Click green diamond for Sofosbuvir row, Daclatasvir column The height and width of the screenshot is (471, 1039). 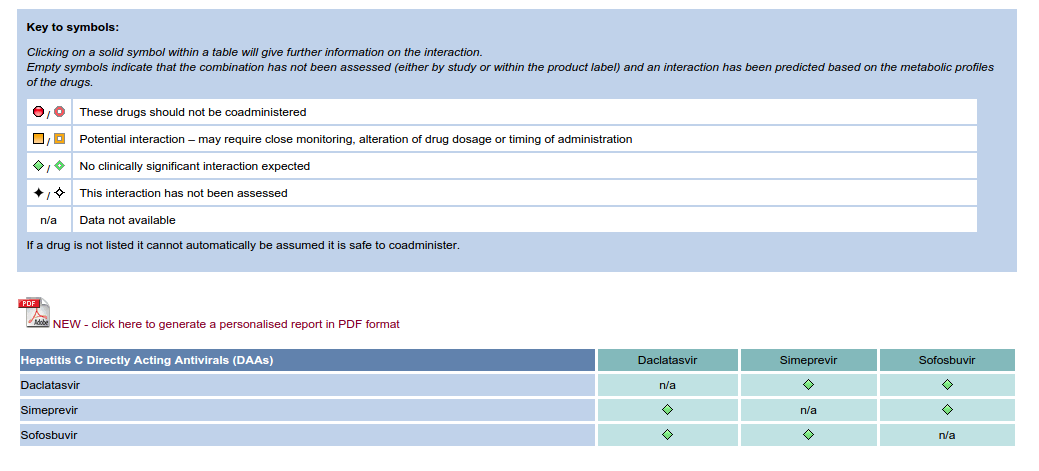point(667,435)
